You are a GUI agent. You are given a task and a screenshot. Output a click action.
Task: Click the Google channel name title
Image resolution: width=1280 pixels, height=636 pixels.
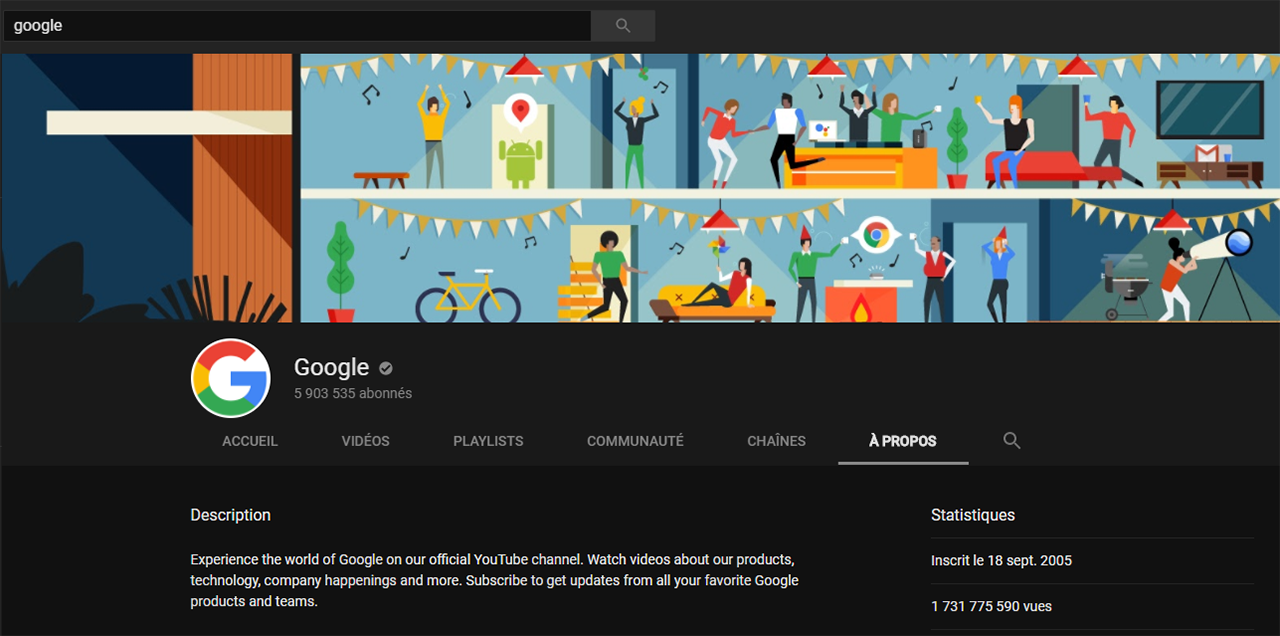tap(331, 368)
